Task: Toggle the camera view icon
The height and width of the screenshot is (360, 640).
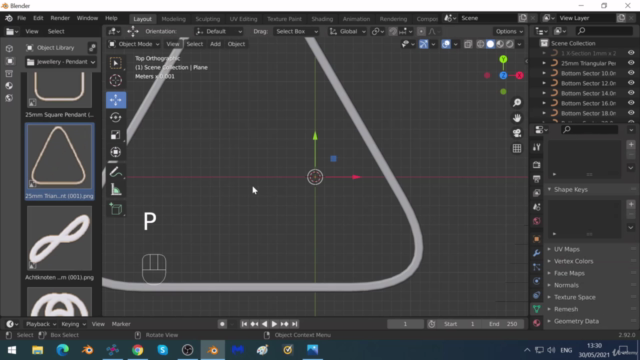Action: 517,133
